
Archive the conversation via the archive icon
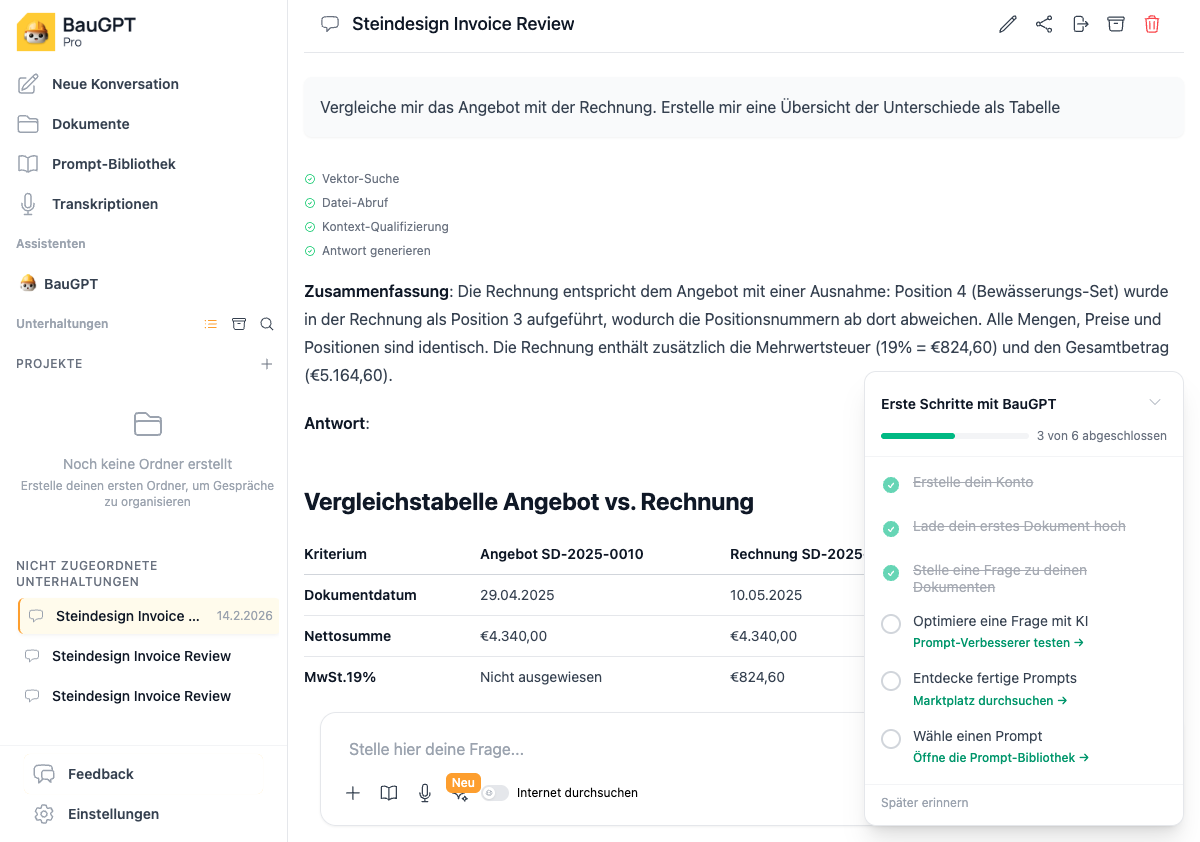pyautogui.click(x=1116, y=23)
